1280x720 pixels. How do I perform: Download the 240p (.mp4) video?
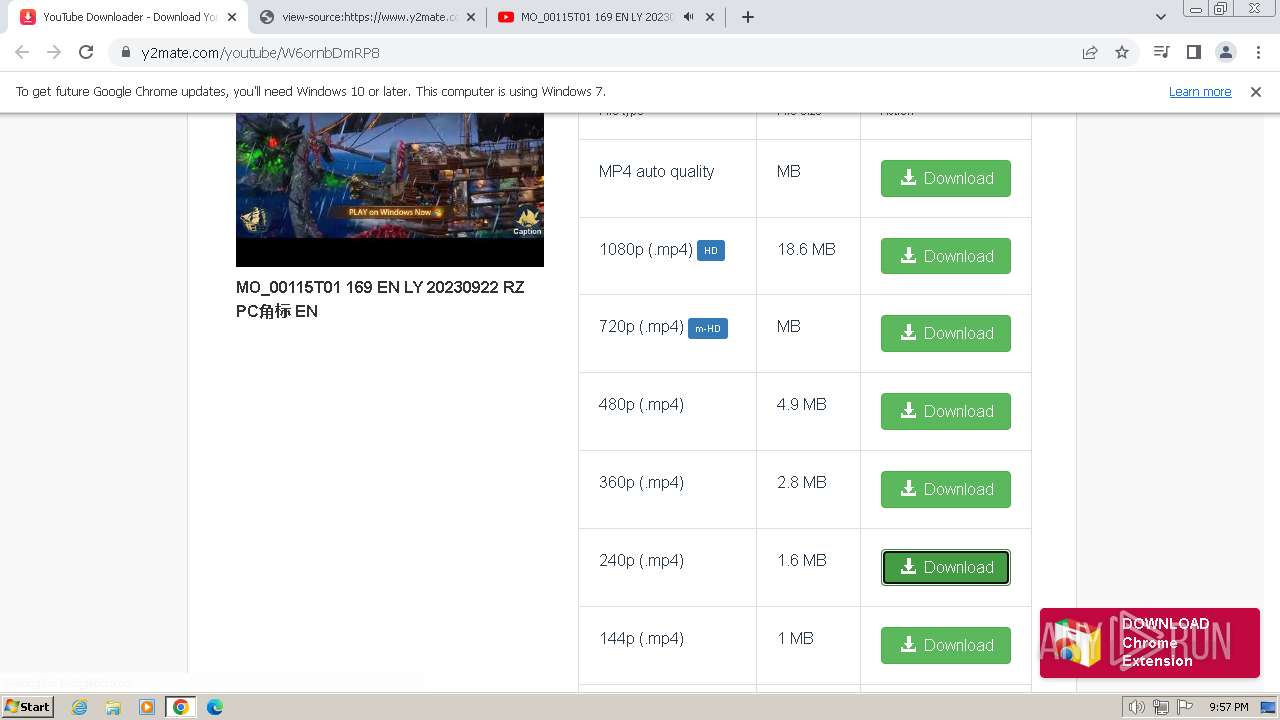tap(945, 567)
